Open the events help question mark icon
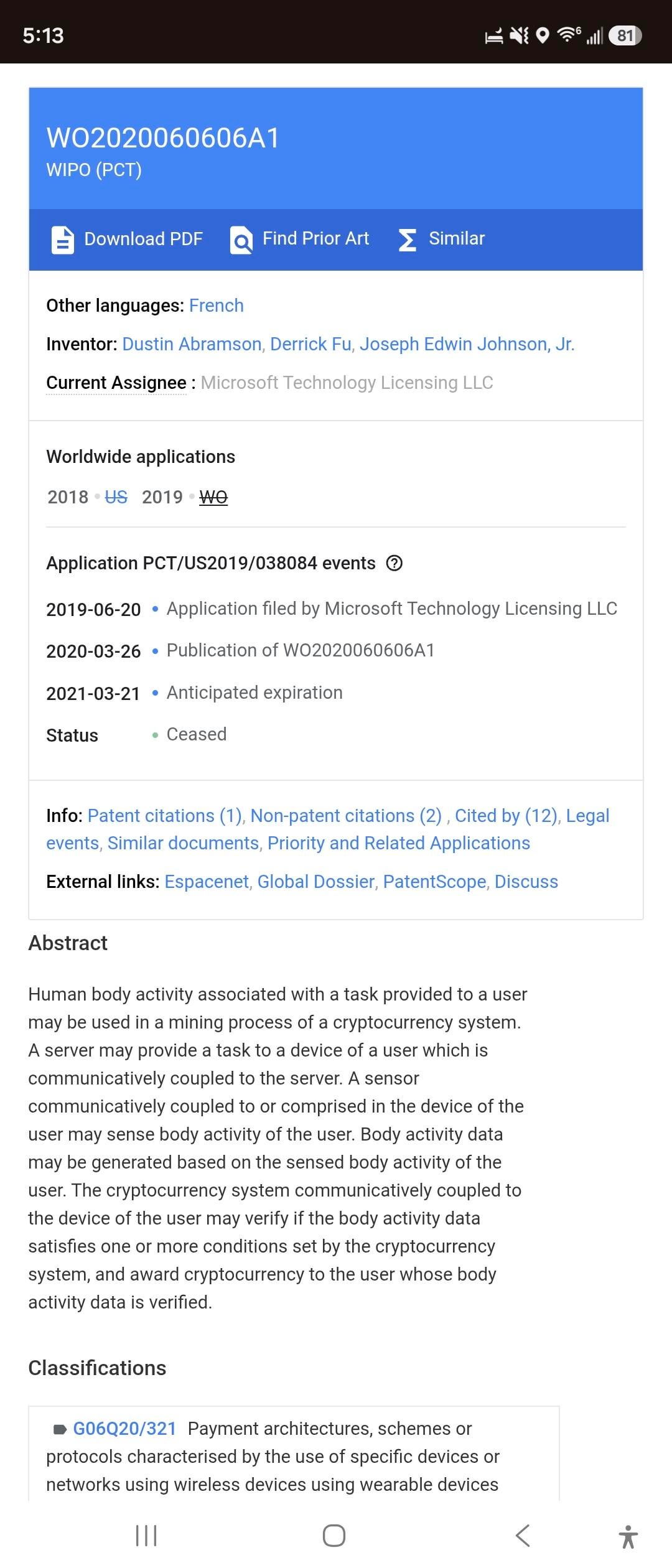Image resolution: width=672 pixels, height=1568 pixels. tap(394, 563)
